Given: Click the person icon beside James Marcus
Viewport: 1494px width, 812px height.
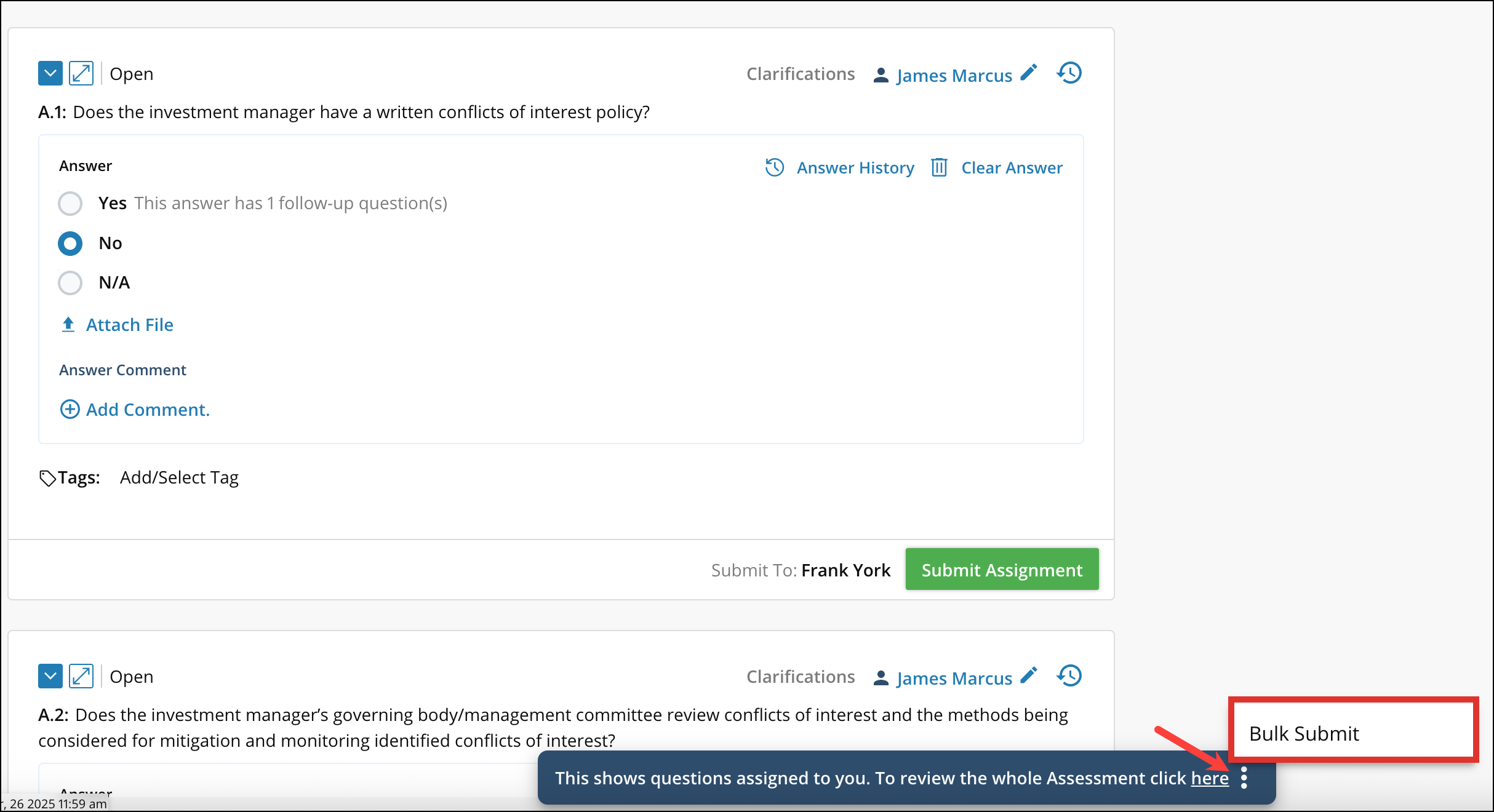Looking at the screenshot, I should coord(880,74).
